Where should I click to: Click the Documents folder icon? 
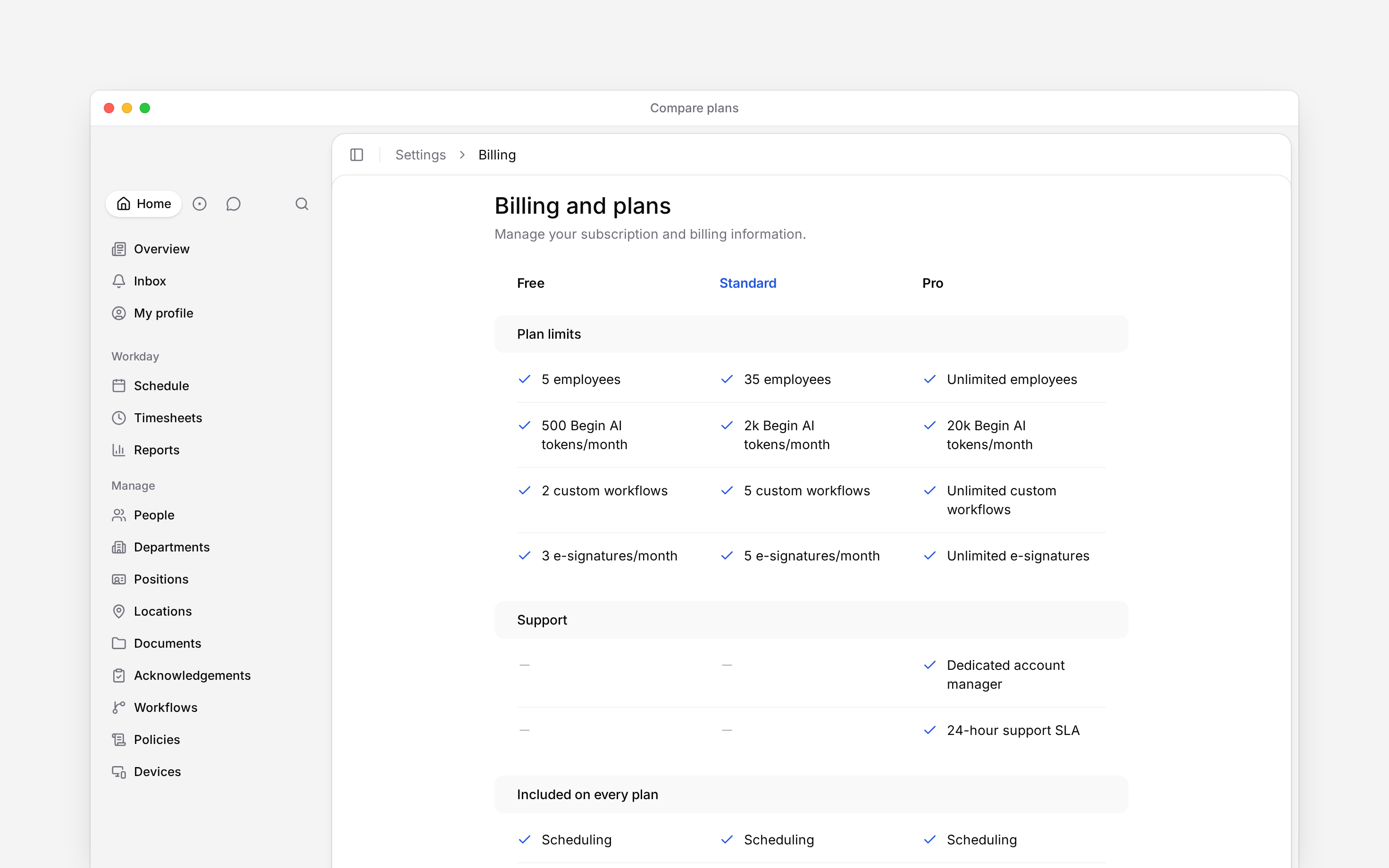pos(119,643)
